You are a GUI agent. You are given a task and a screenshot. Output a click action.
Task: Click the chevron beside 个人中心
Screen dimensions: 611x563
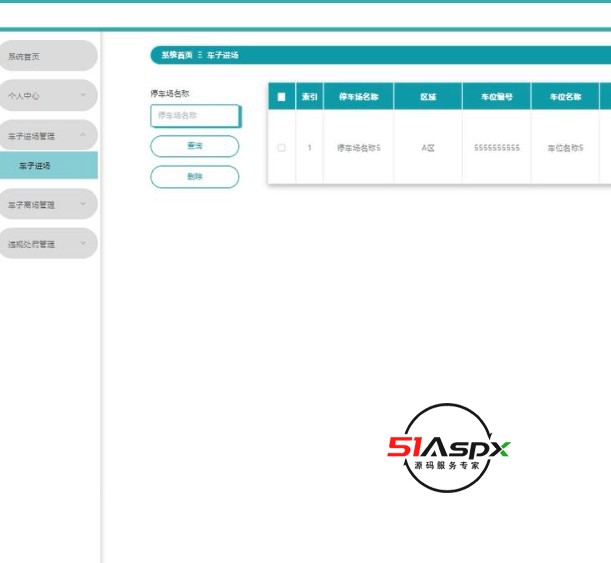tap(83, 95)
